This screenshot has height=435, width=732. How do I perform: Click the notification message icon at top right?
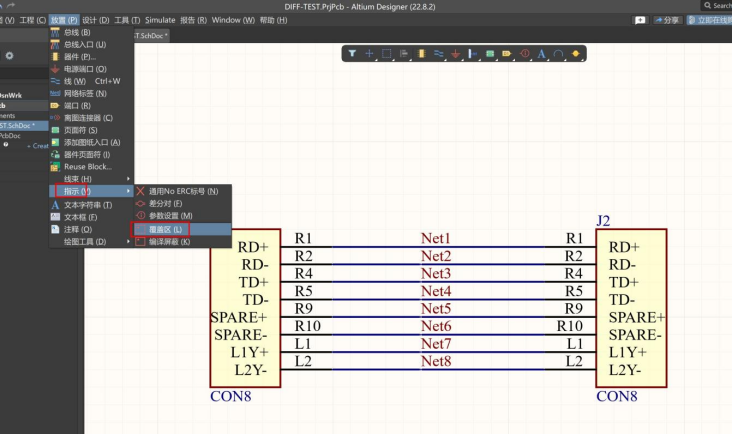point(640,20)
